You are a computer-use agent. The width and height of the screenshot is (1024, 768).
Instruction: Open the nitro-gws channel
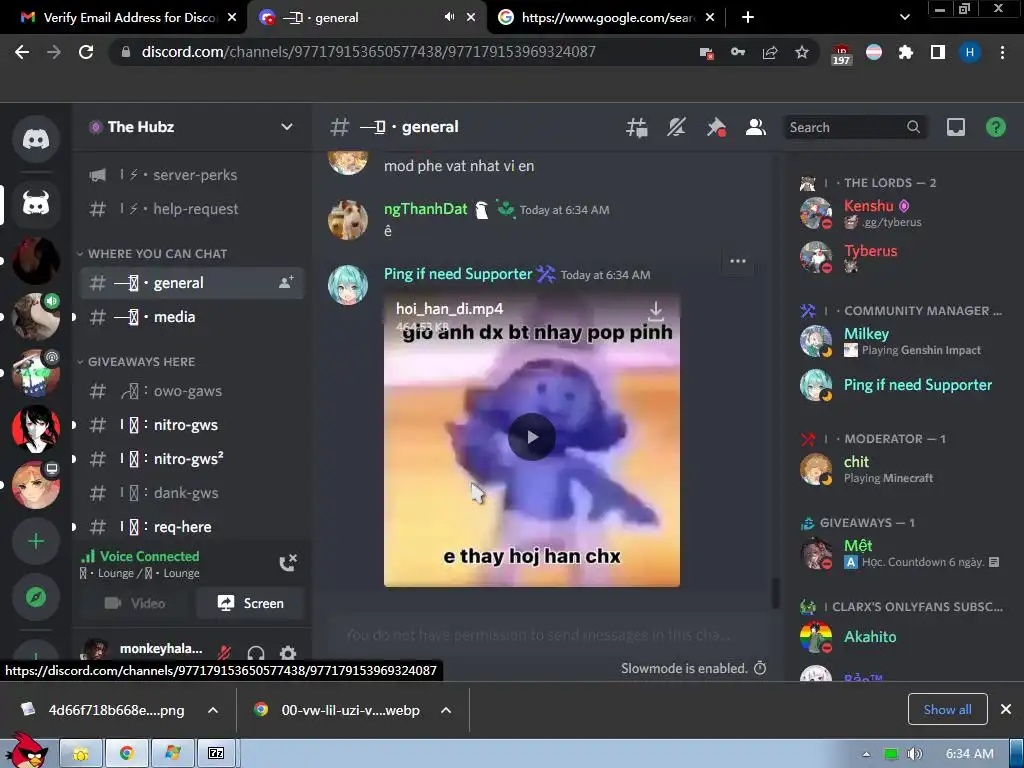(x=192, y=425)
